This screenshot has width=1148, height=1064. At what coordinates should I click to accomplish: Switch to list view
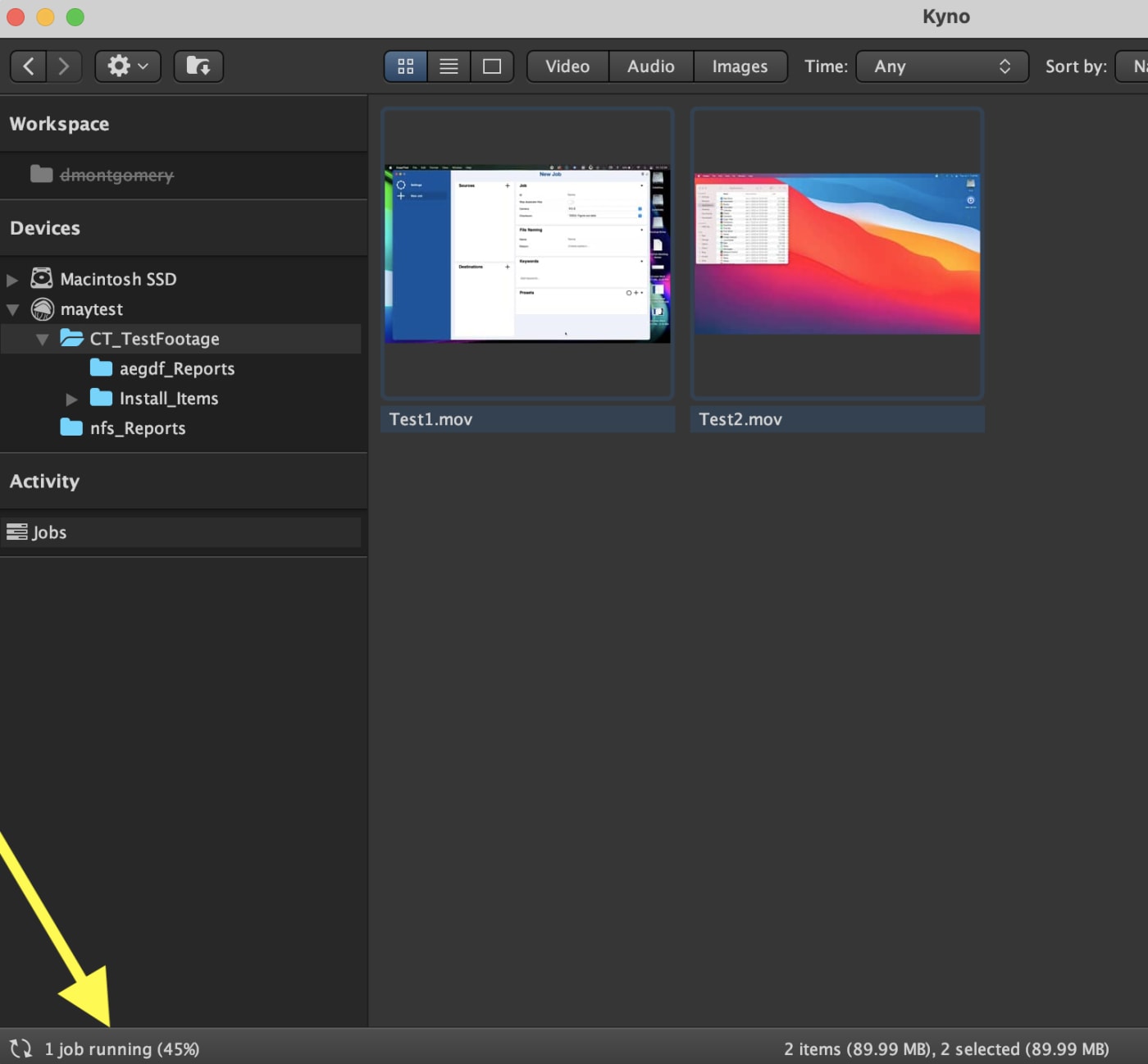(x=449, y=66)
